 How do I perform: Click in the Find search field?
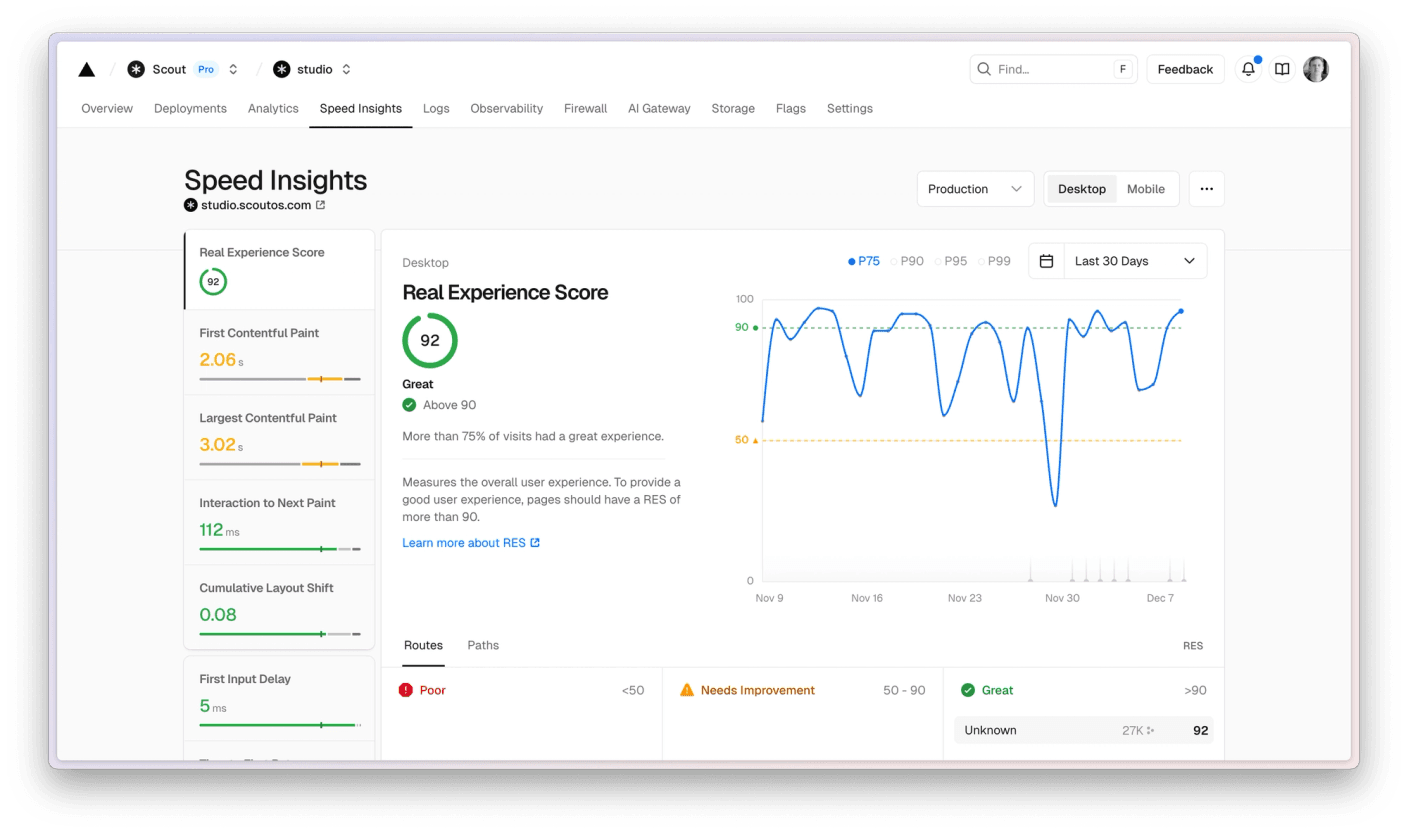[x=1054, y=69]
